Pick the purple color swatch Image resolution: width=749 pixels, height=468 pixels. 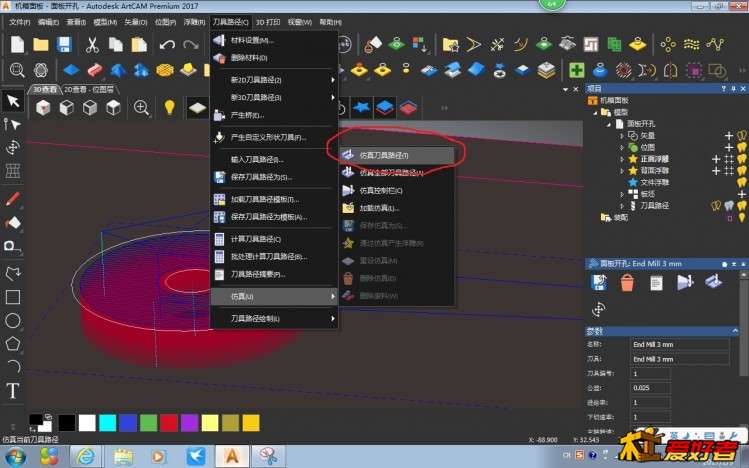tap(190, 423)
